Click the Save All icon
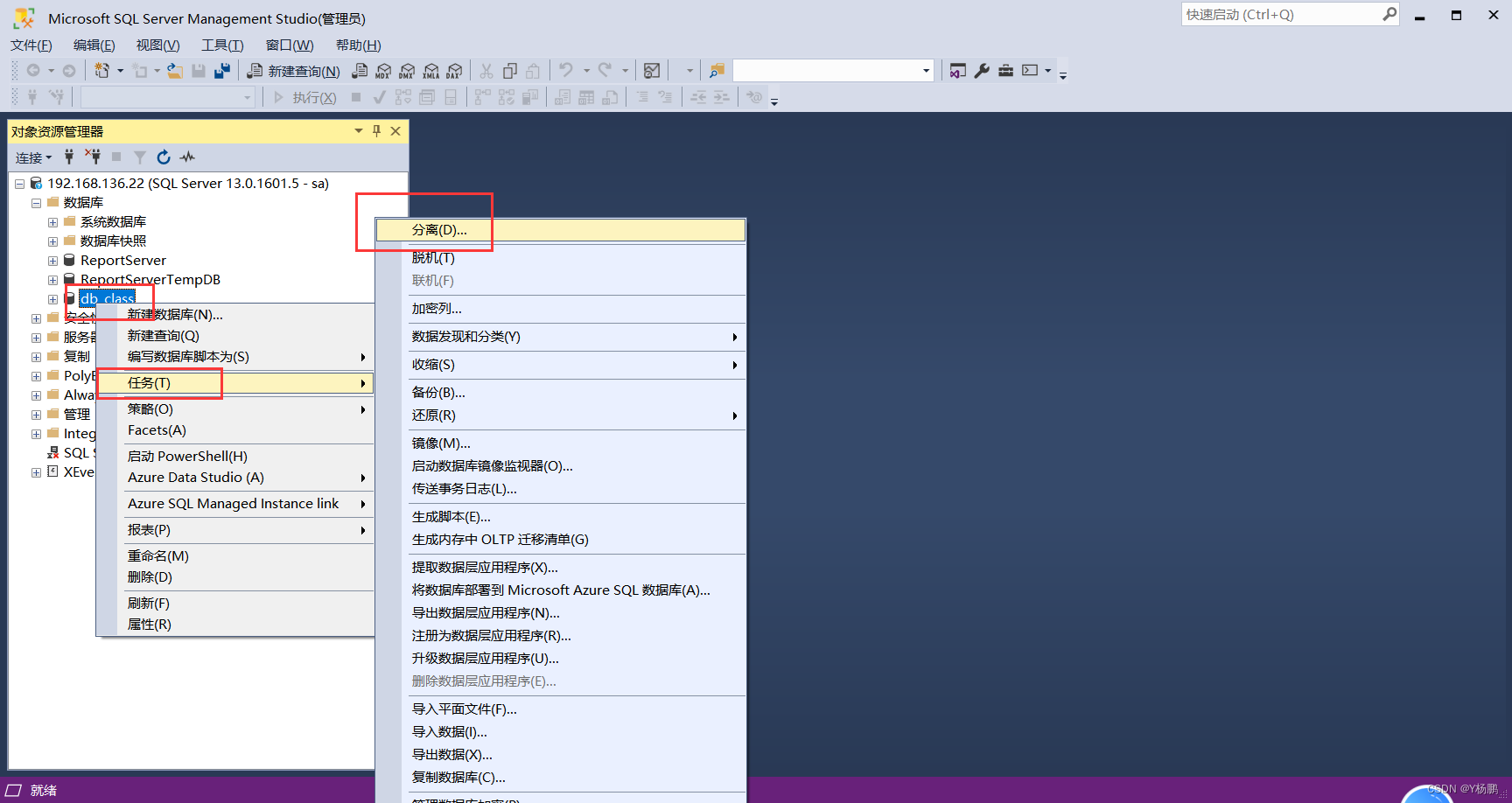Screen dimensions: 1512x803 coord(222,71)
